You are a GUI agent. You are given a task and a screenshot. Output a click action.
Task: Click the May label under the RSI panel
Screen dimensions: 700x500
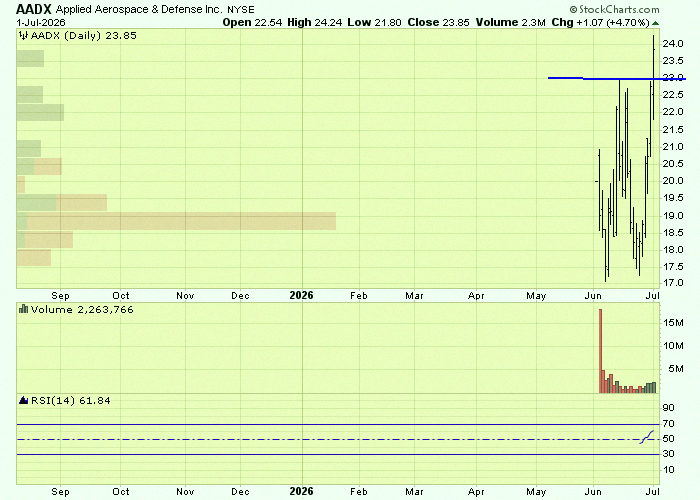(536, 492)
